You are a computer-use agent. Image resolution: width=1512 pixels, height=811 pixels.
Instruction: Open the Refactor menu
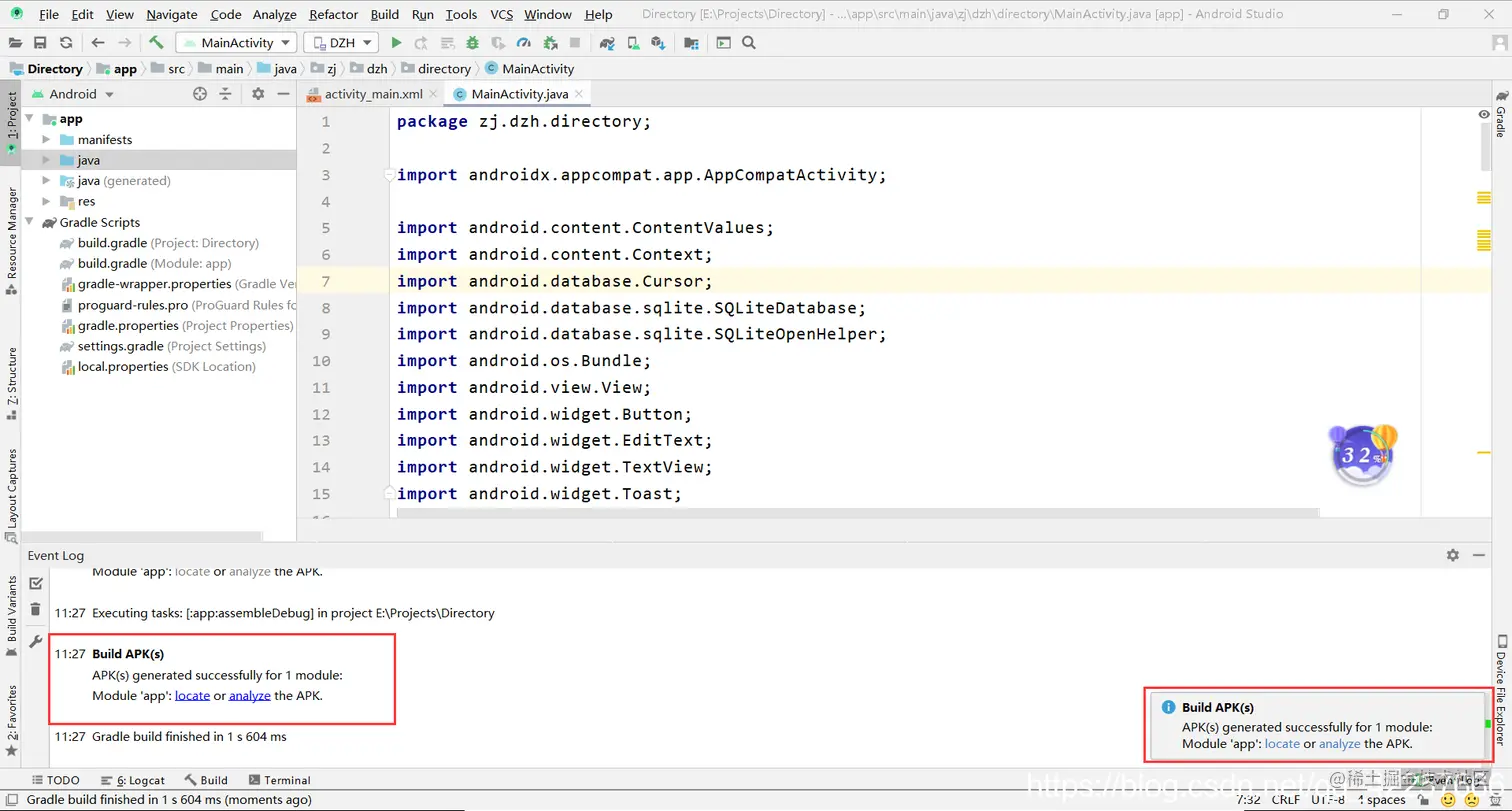tap(333, 15)
